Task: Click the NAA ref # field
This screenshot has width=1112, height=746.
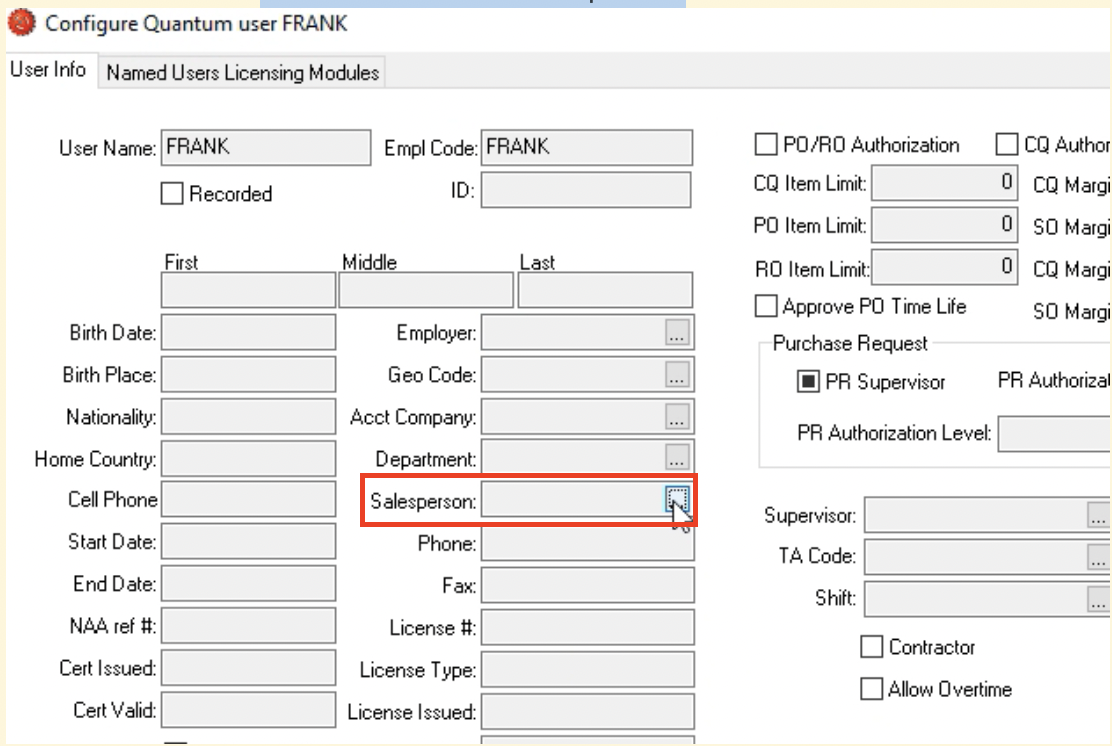Action: (x=248, y=626)
